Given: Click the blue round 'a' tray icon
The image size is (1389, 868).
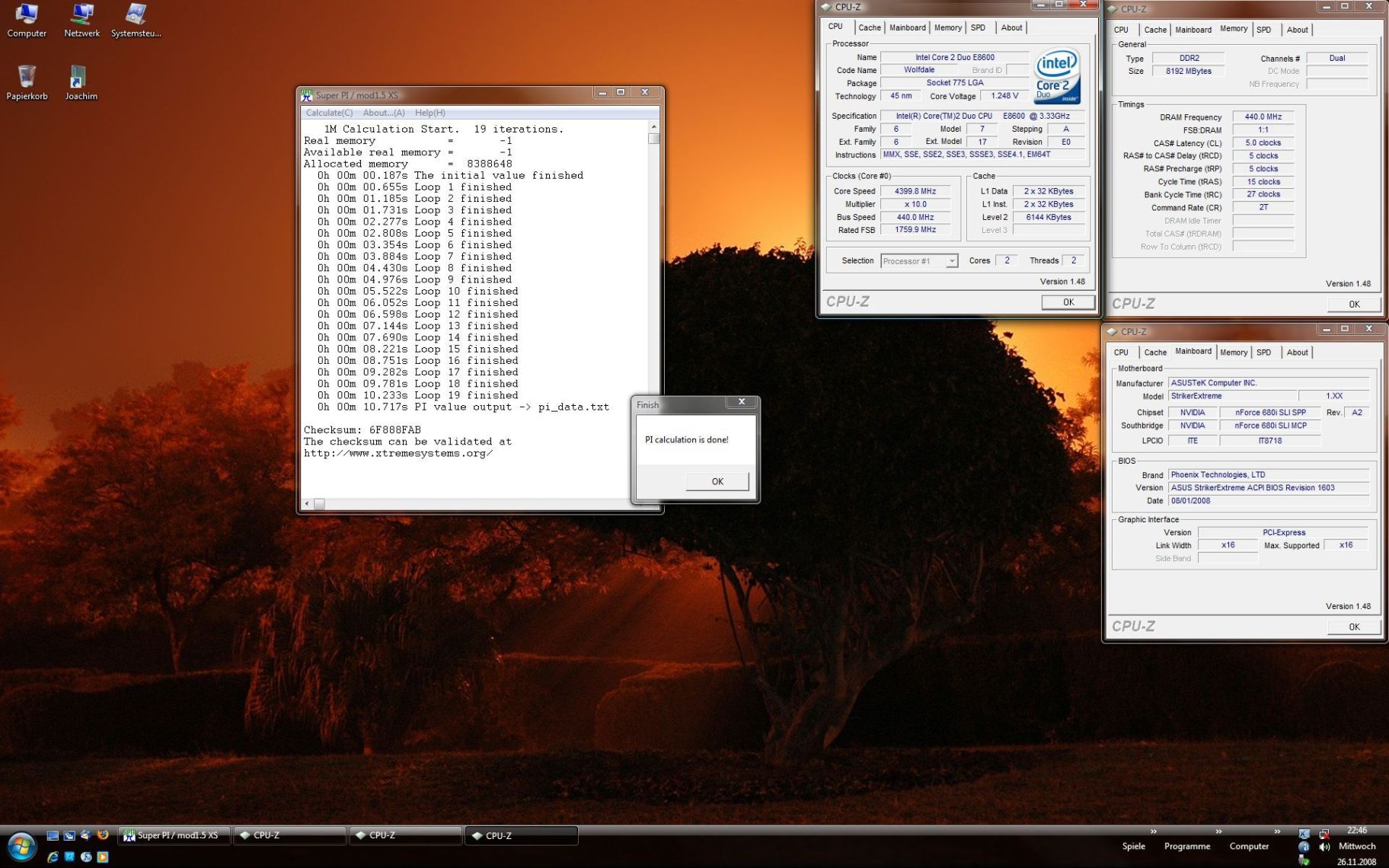Looking at the screenshot, I should pos(1304,847).
